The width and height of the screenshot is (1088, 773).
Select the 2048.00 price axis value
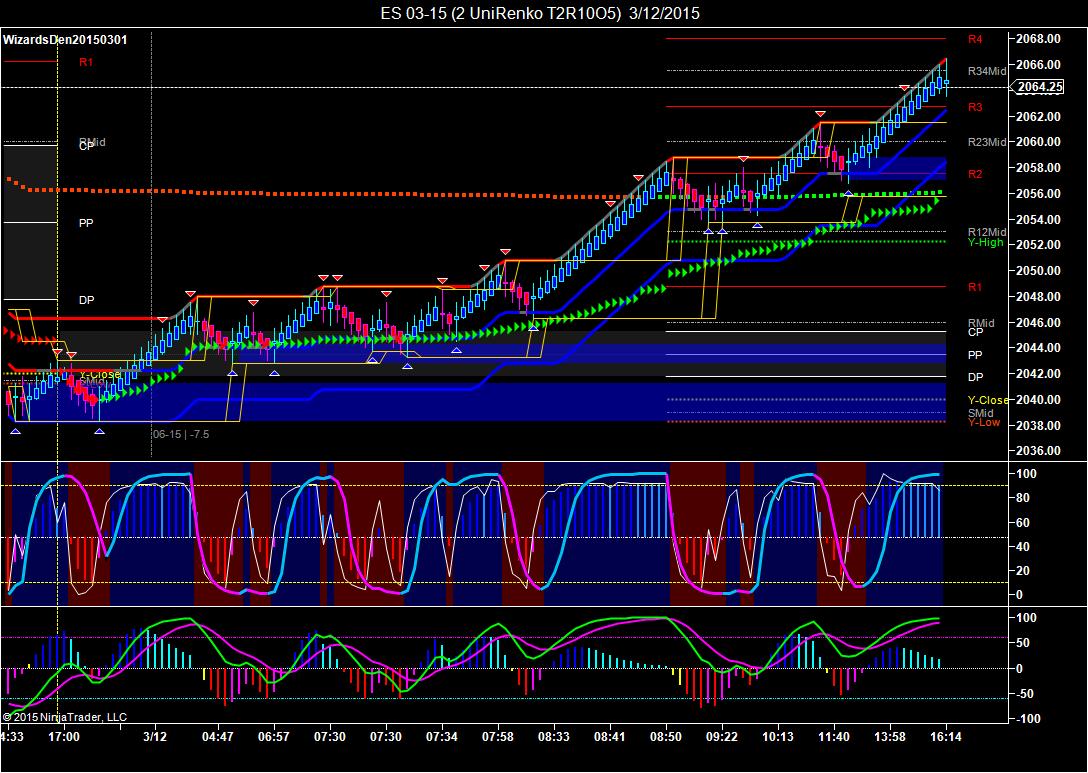point(1038,296)
